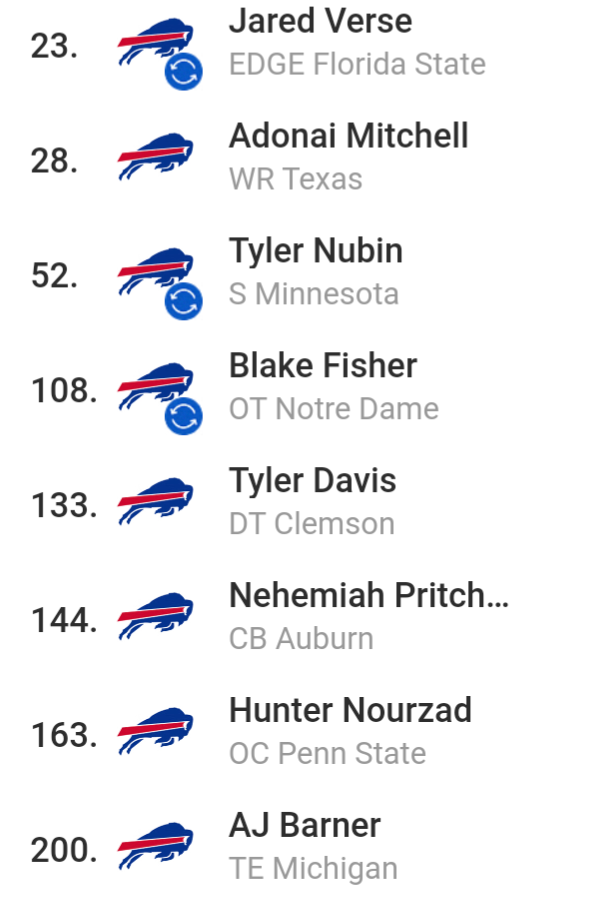Open Tyler Davis player name

tap(312, 481)
